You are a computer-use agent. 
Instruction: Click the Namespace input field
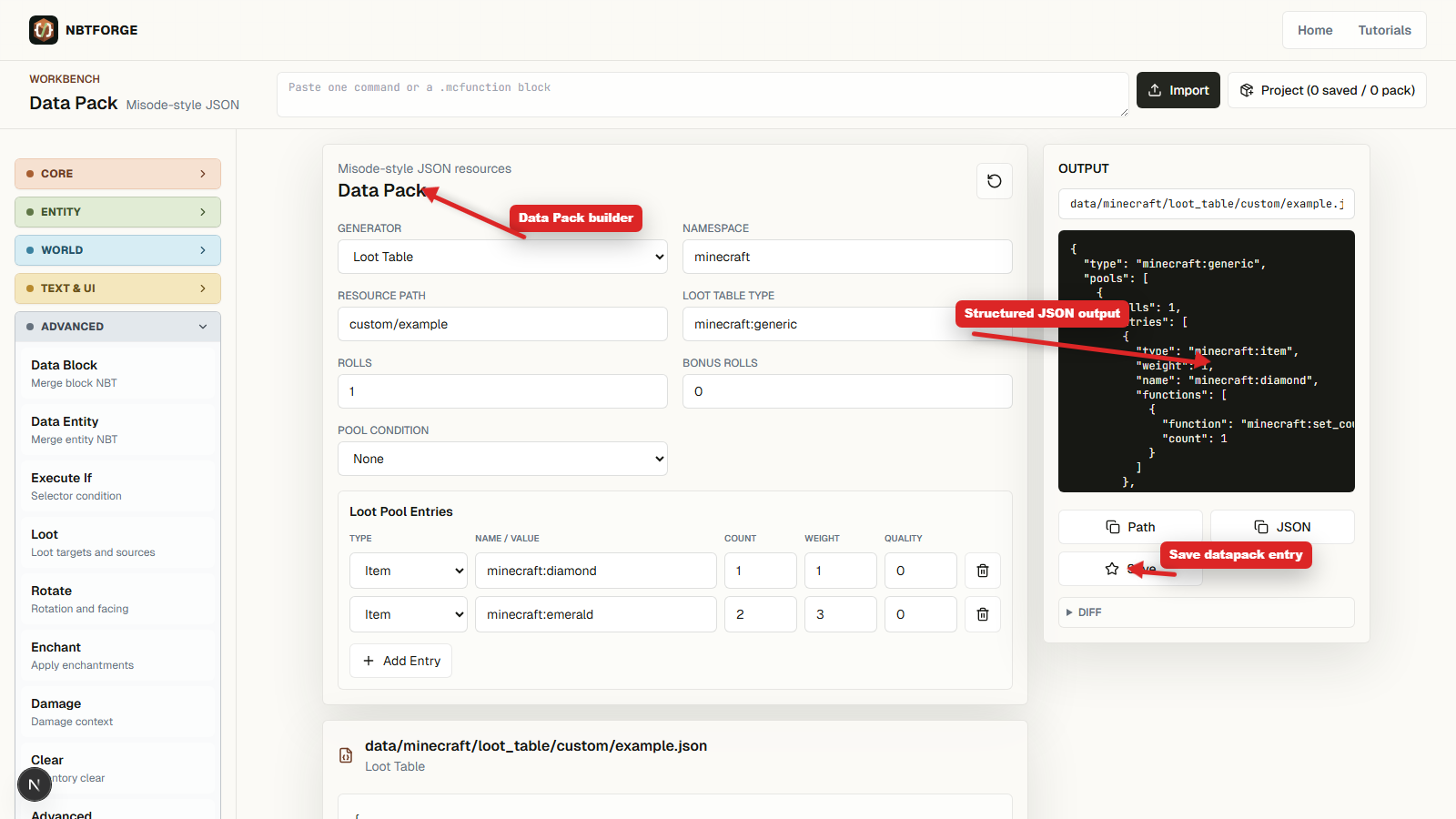coord(847,257)
